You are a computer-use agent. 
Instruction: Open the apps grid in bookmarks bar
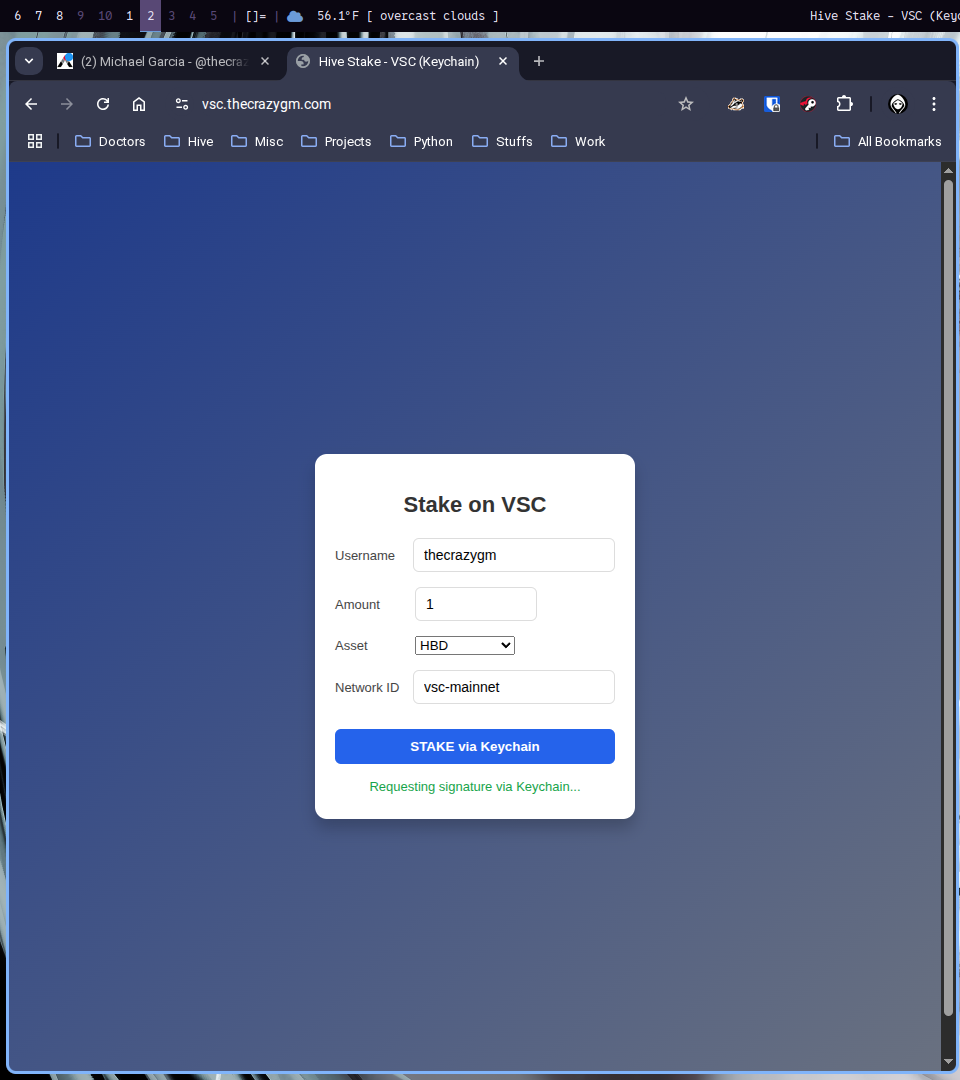[35, 141]
